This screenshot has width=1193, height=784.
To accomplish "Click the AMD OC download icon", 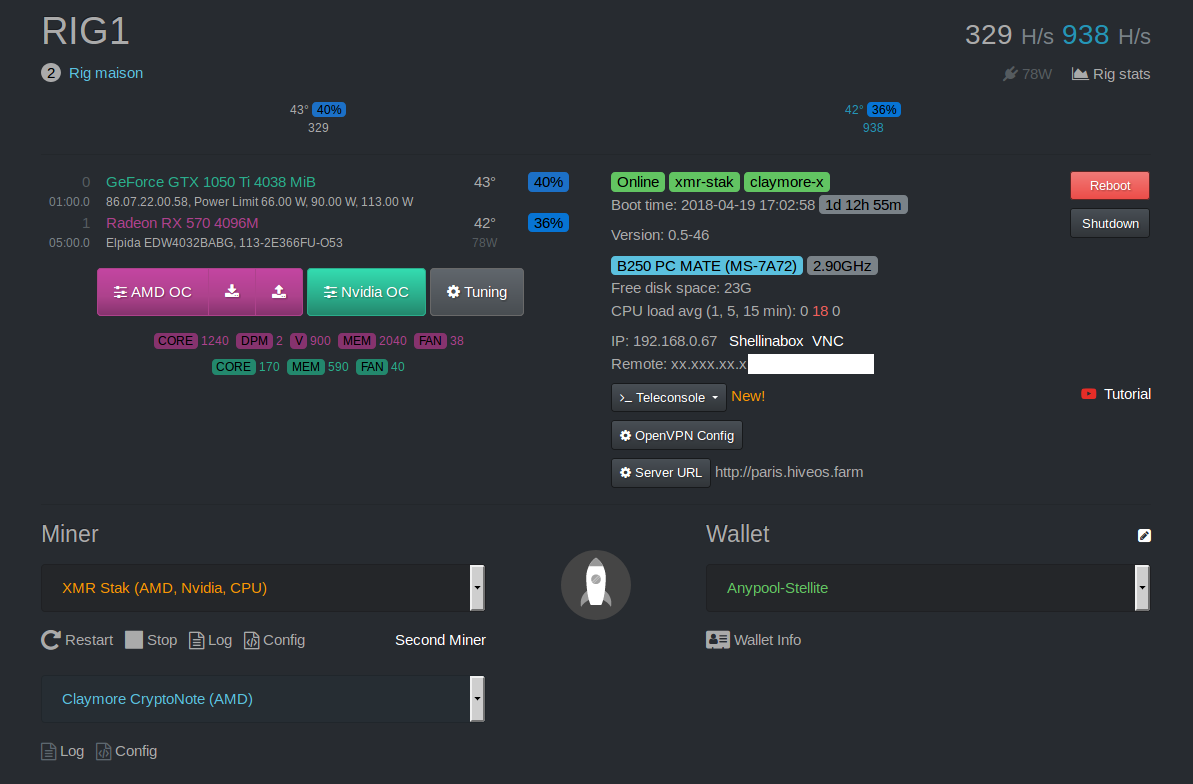I will (x=232, y=292).
